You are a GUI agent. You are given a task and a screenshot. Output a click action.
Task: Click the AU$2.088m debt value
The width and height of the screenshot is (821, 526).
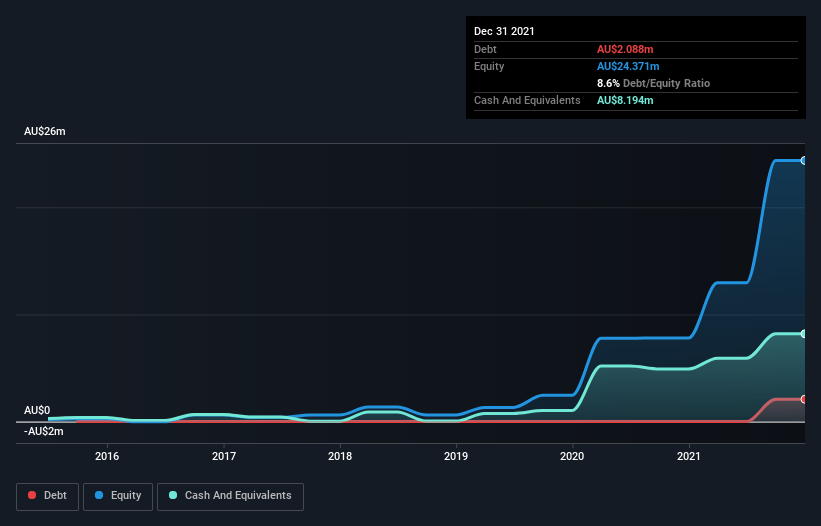click(625, 49)
